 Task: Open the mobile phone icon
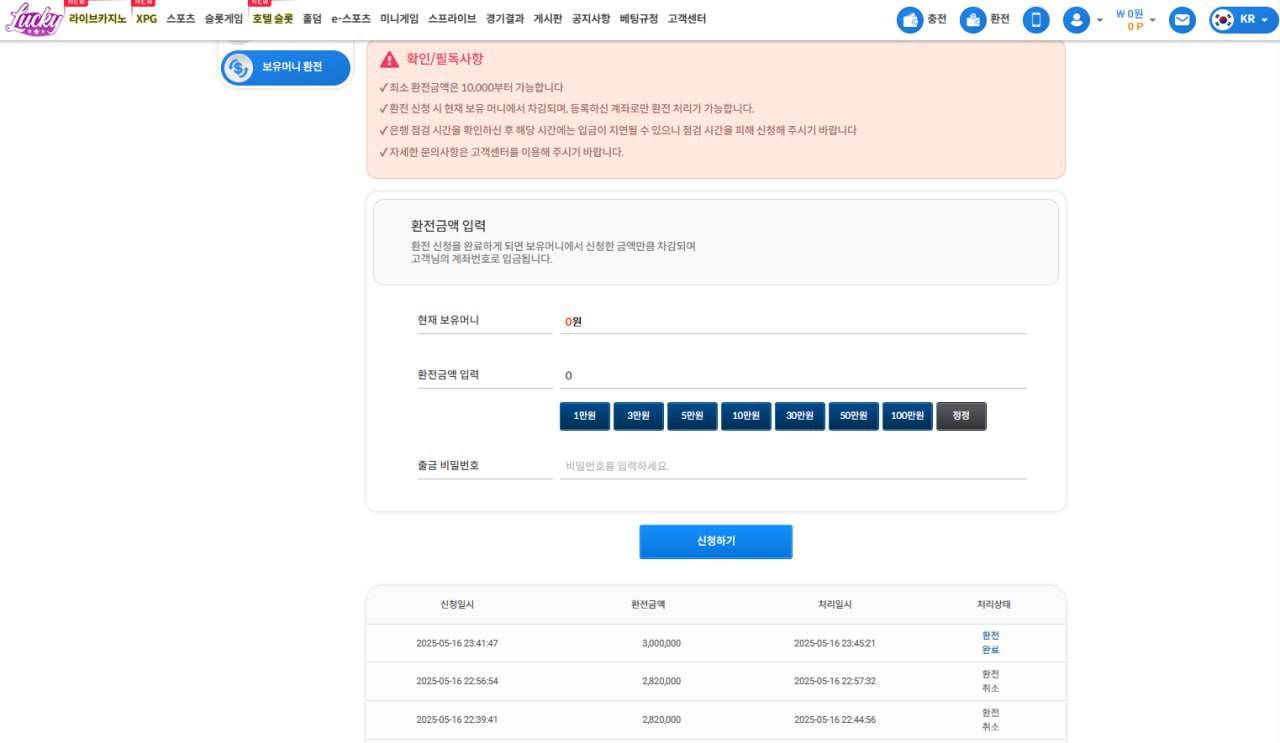pyautogui.click(x=1036, y=20)
